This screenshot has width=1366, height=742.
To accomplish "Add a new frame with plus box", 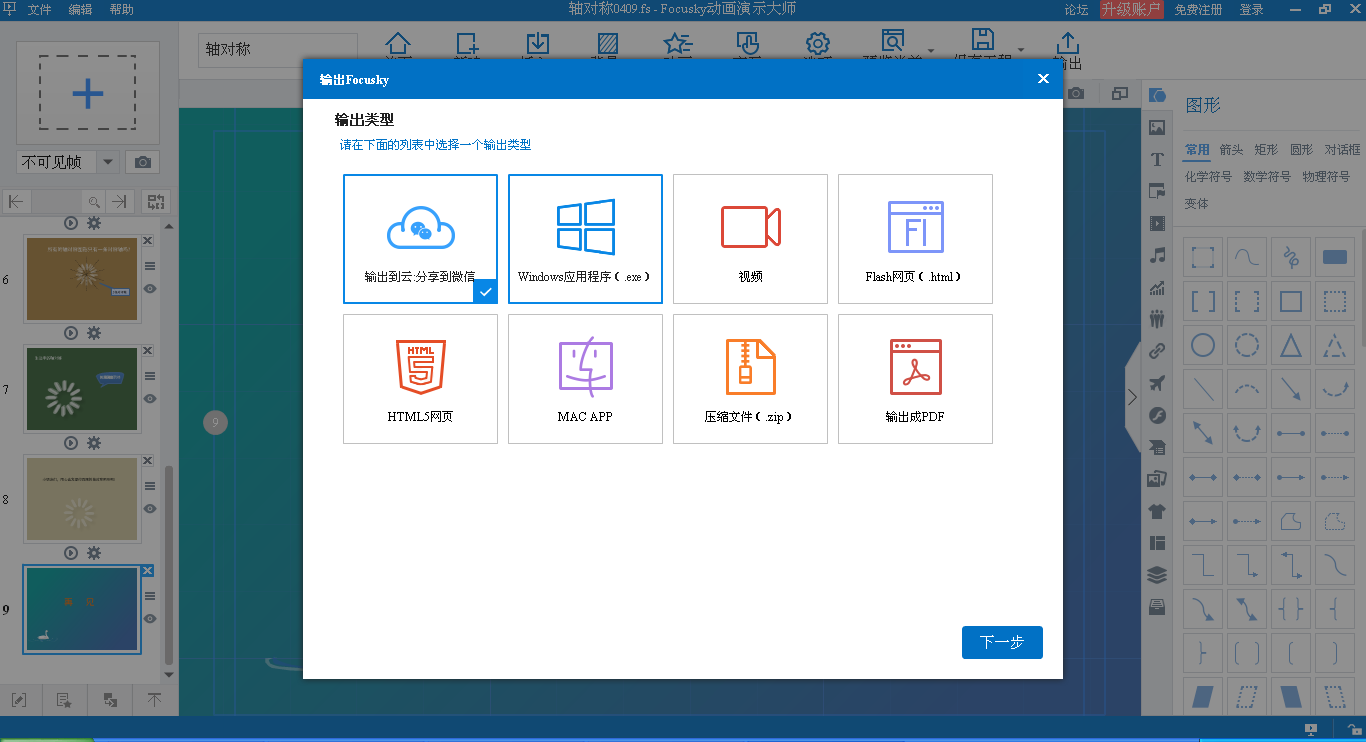I will tap(88, 94).
